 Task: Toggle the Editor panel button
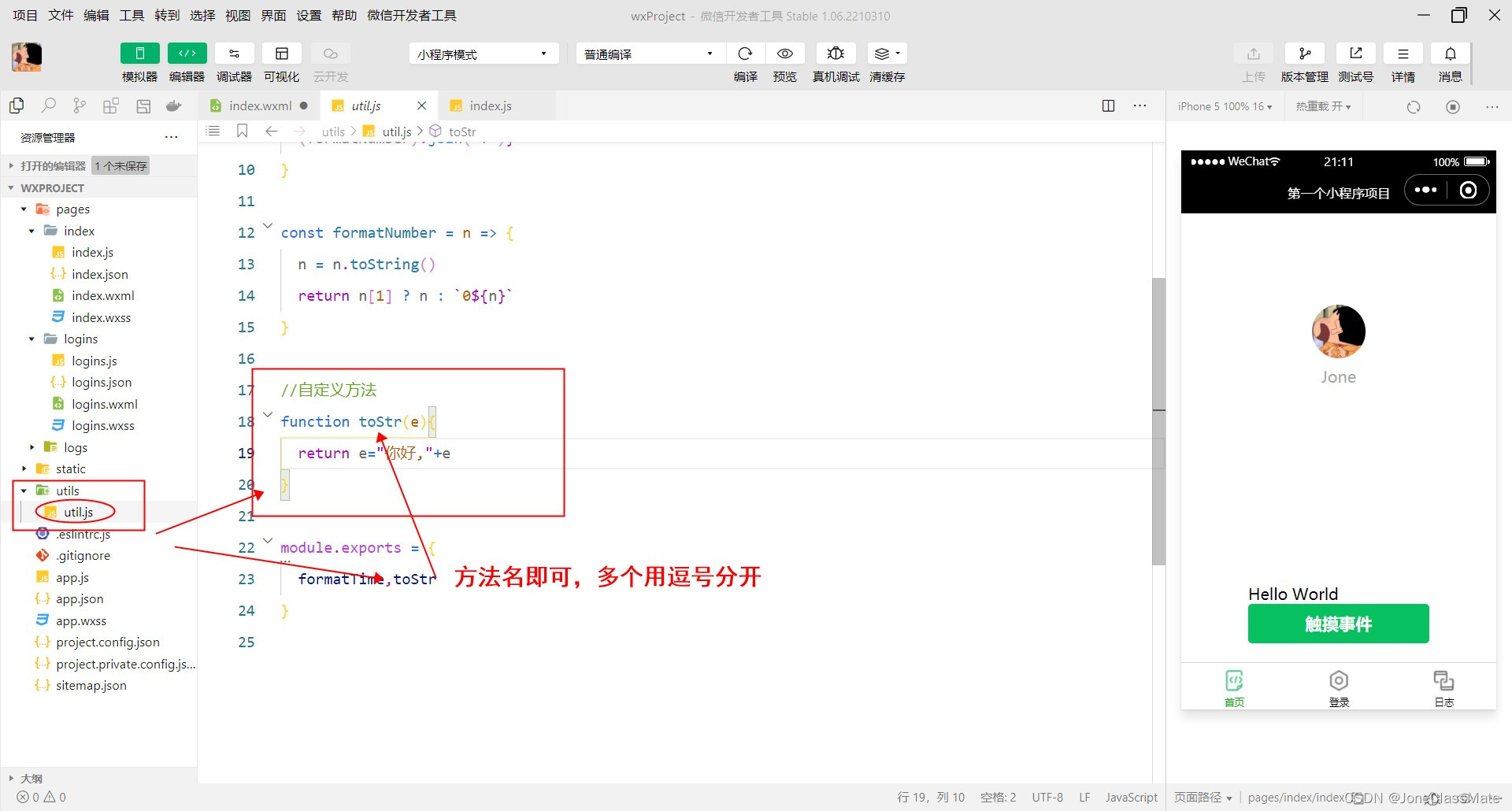click(x=187, y=54)
